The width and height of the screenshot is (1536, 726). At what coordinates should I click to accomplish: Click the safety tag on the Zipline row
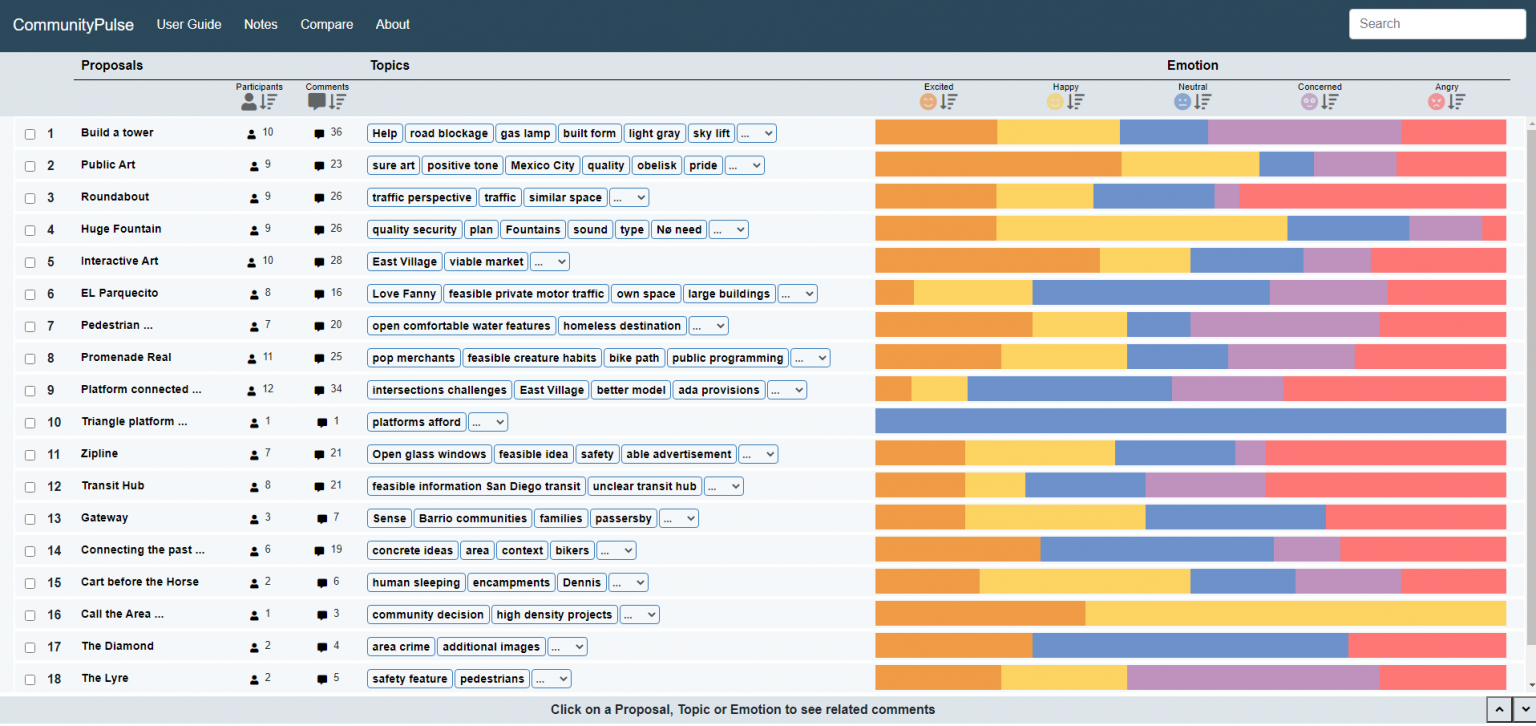(x=597, y=453)
